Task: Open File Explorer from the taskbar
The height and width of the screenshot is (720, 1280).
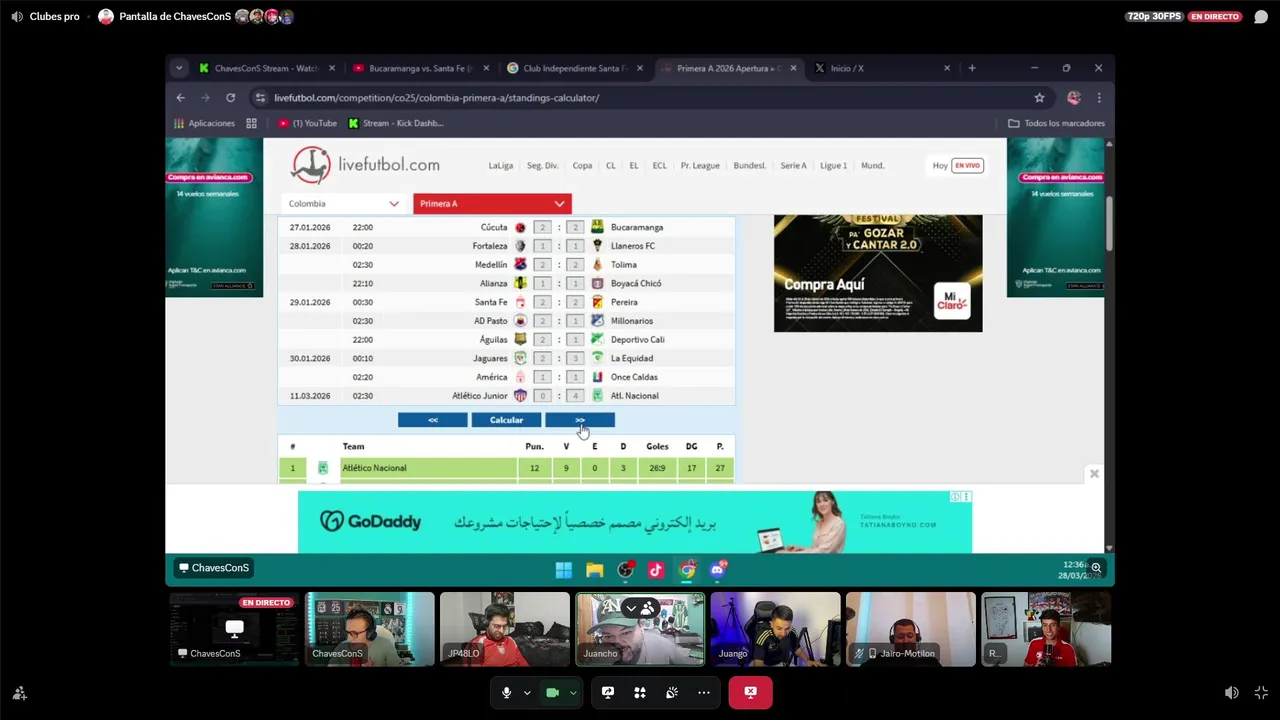Action: [595, 570]
